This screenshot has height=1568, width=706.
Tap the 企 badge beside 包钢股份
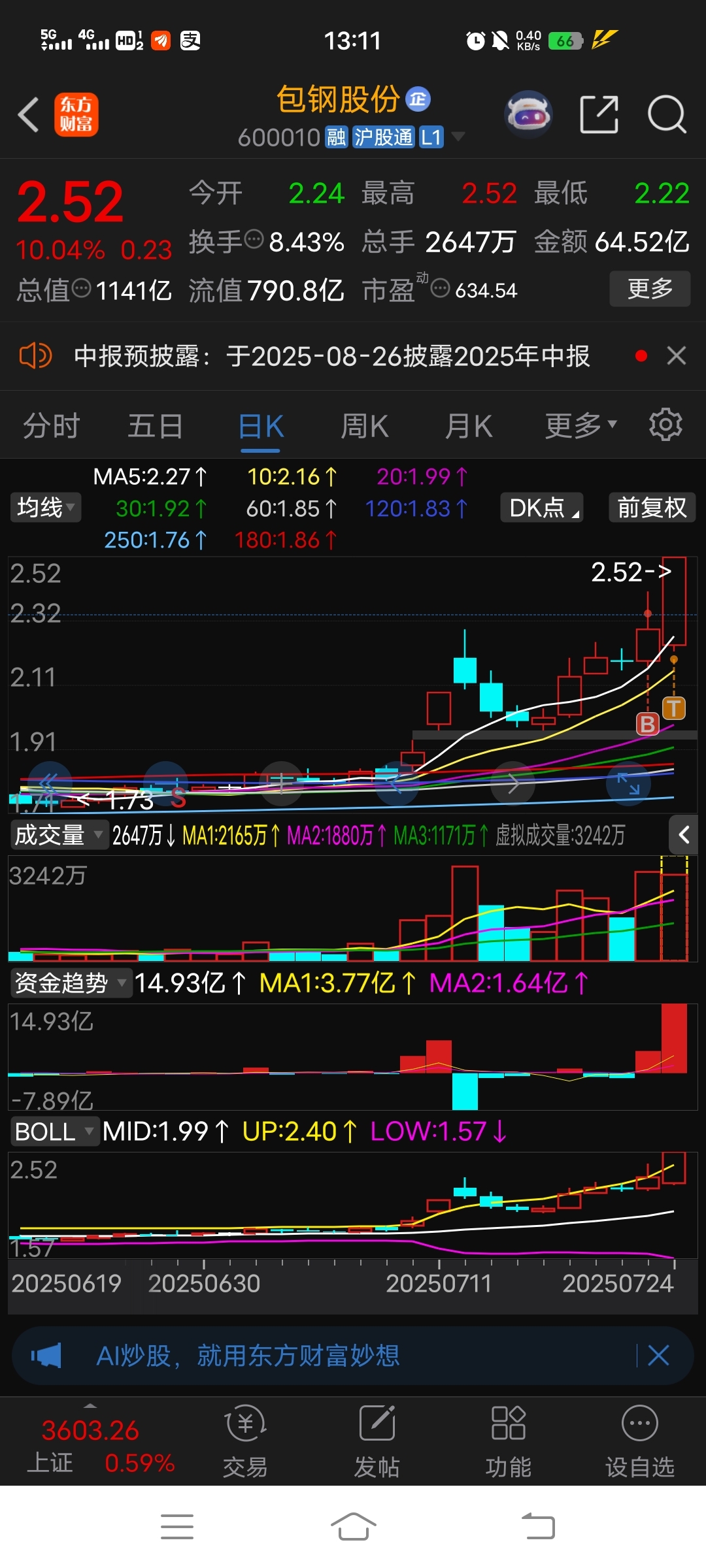pos(418,99)
